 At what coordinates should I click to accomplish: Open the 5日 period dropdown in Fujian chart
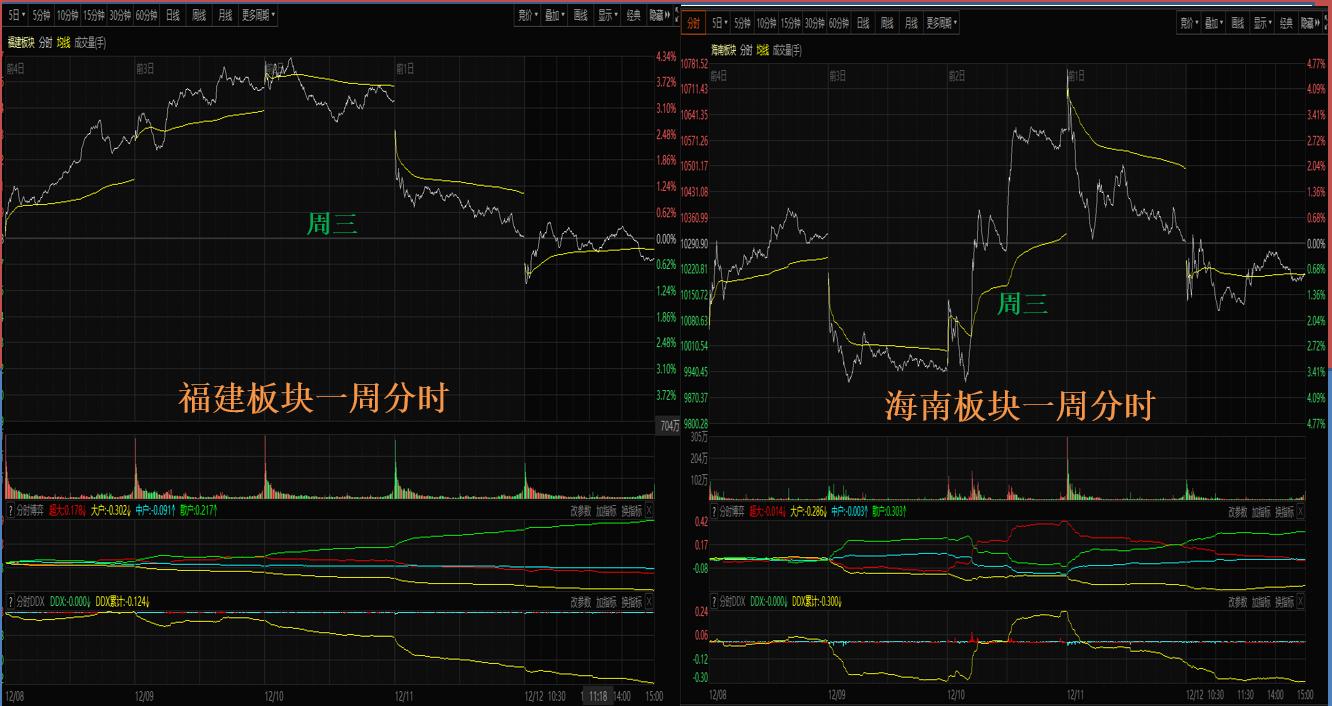[16, 16]
